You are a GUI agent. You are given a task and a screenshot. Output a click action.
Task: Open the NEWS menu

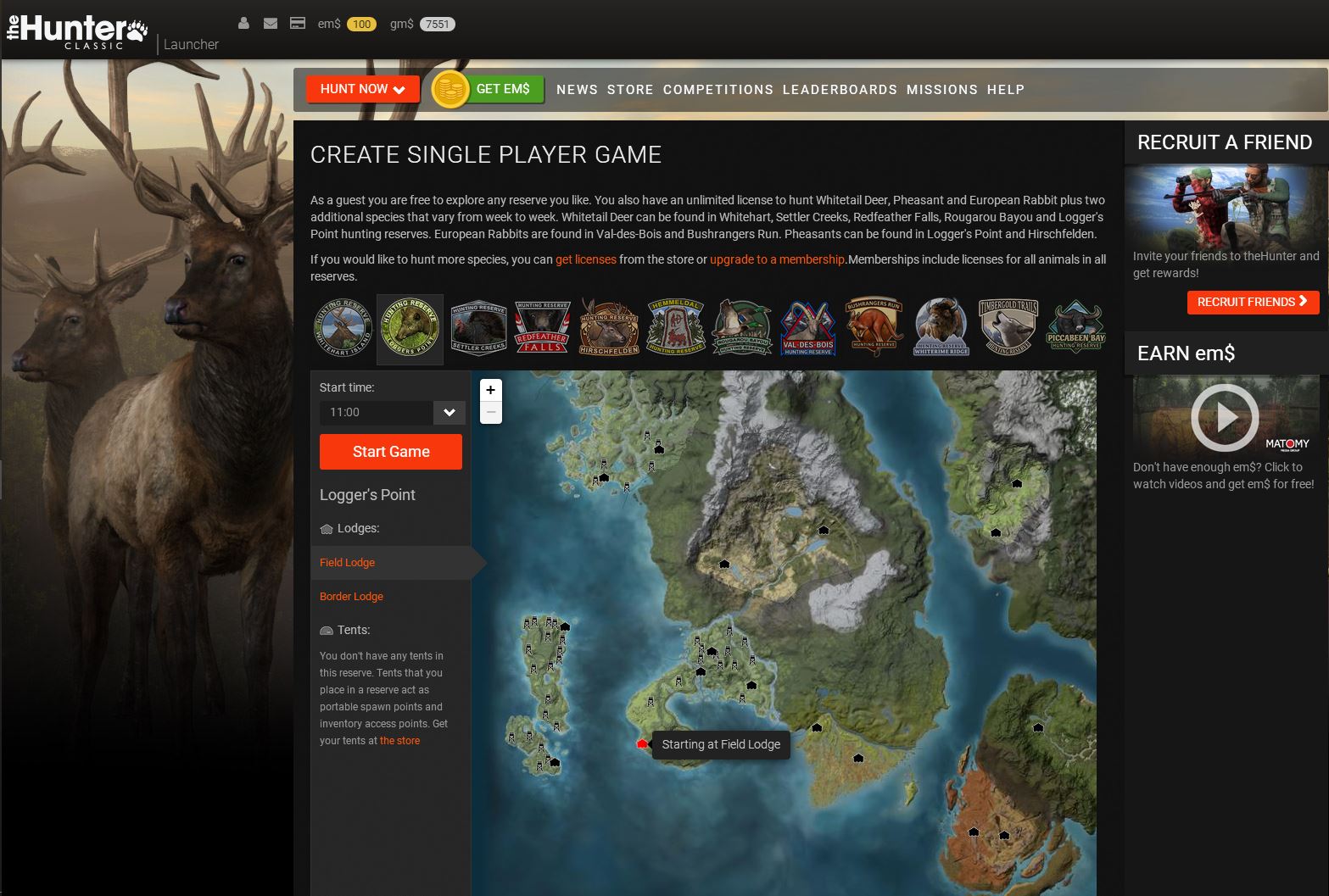577,90
